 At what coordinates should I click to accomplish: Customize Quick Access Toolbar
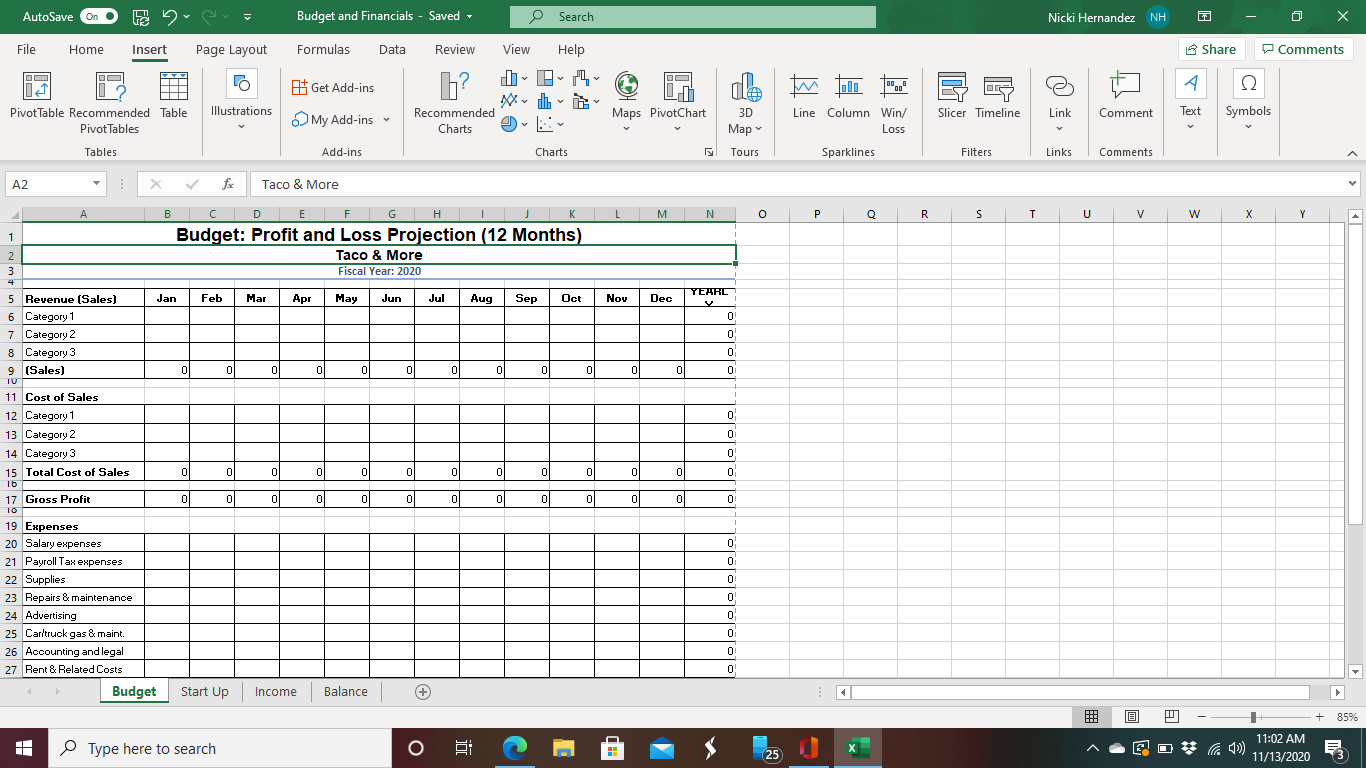246,17
